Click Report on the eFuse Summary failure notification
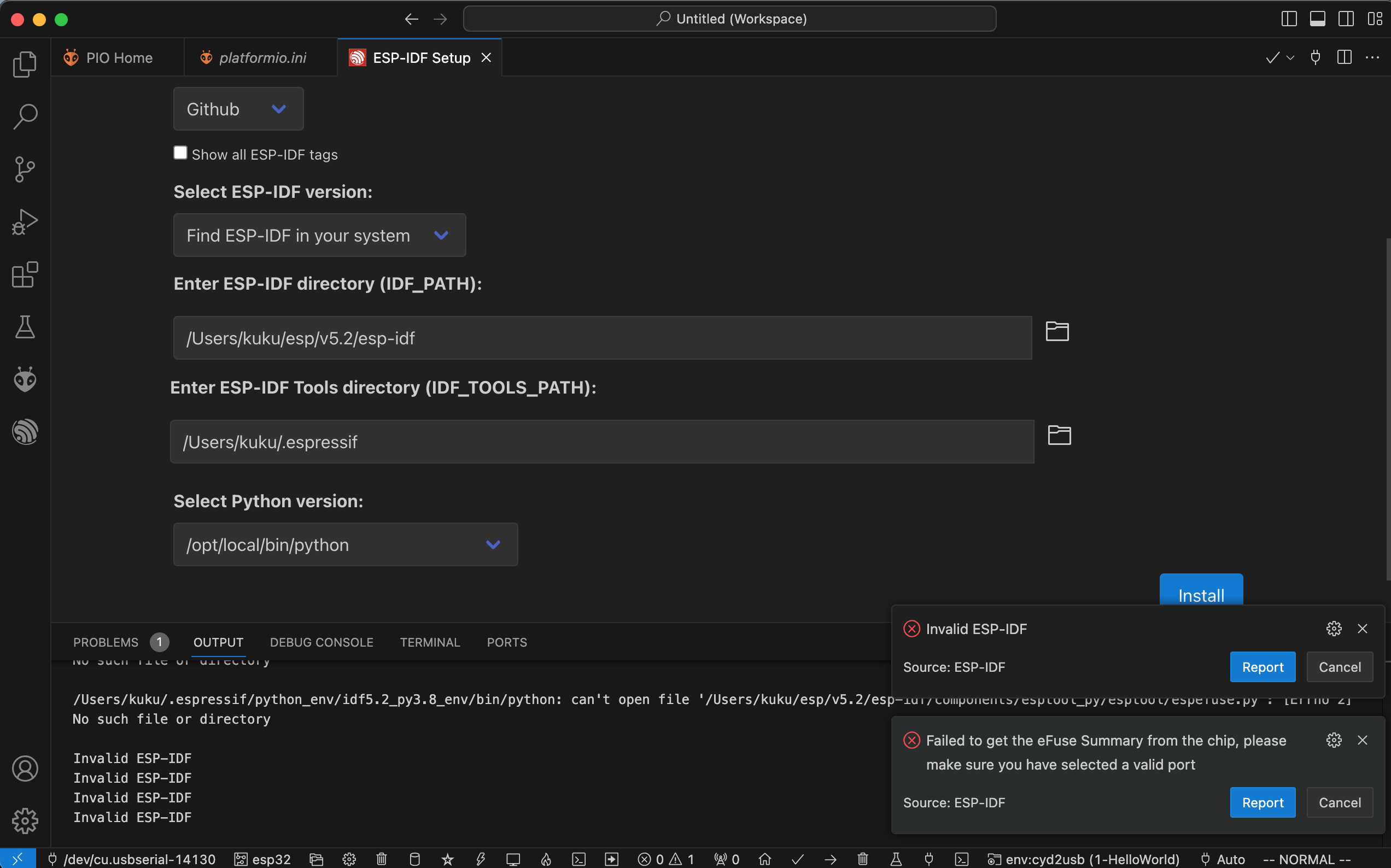Viewport: 1391px width, 868px height. point(1263,802)
